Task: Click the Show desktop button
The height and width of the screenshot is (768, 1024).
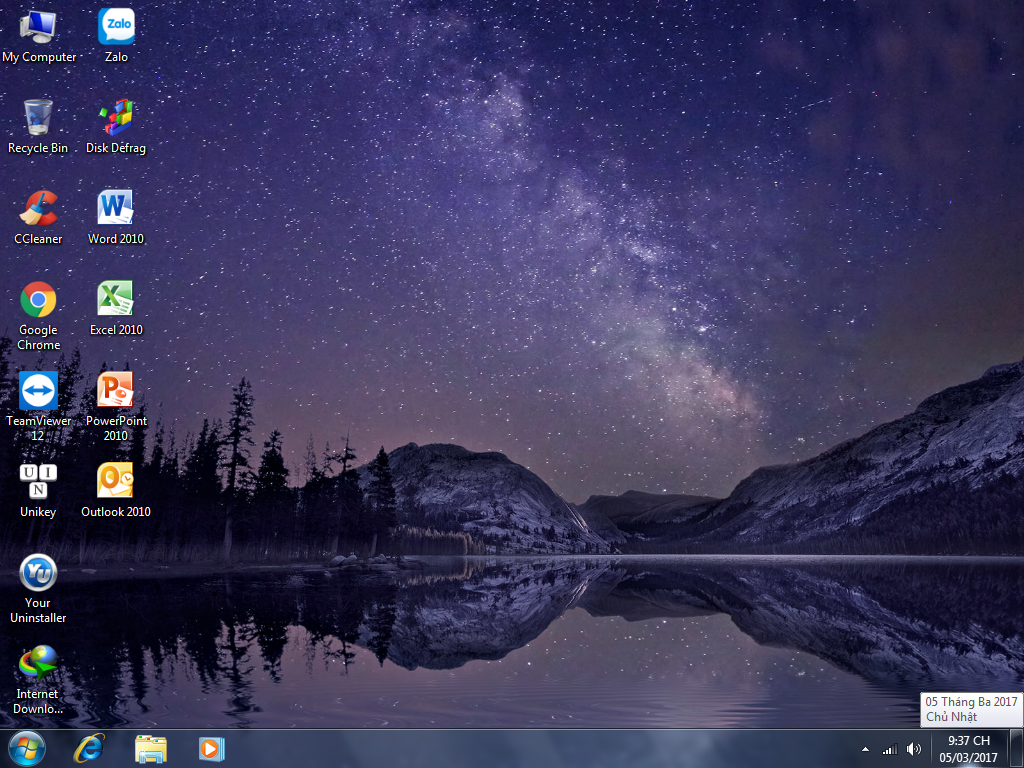Action: point(1016,749)
